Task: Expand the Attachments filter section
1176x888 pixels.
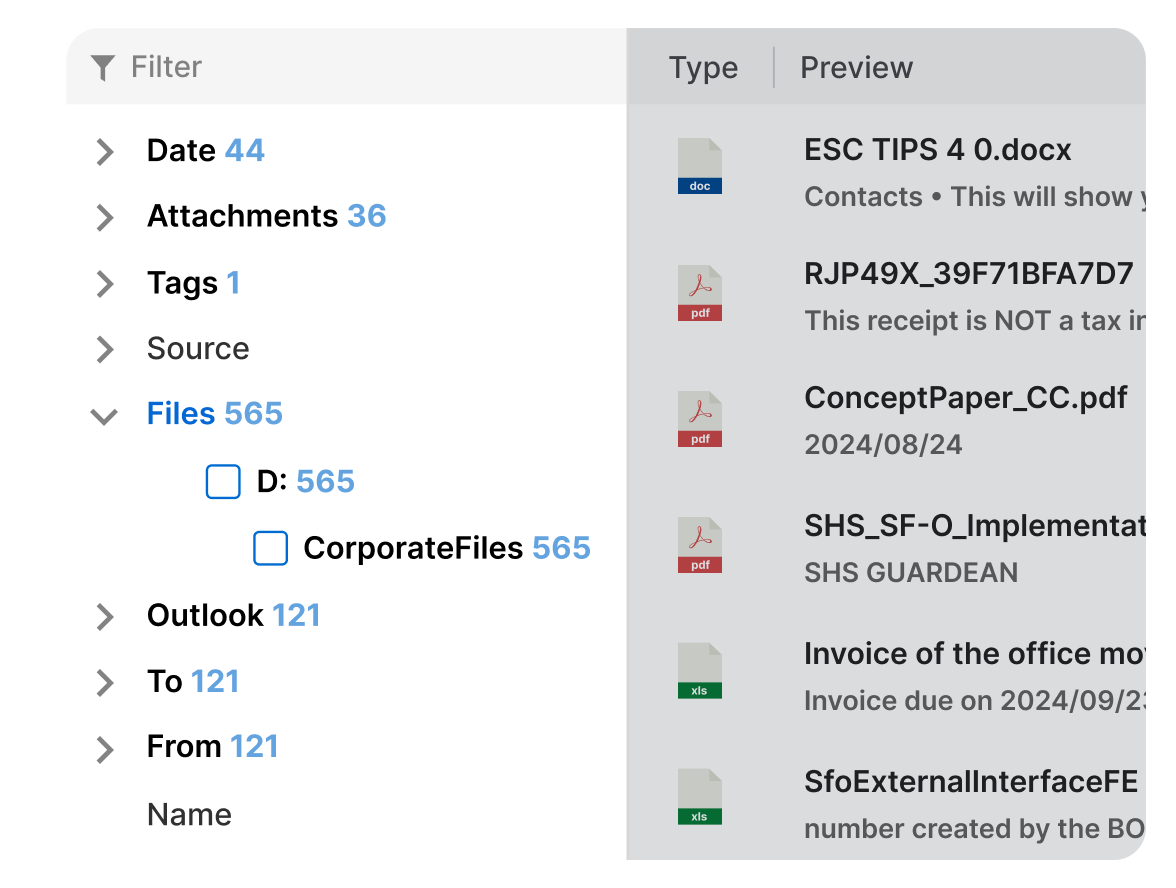Action: click(104, 217)
